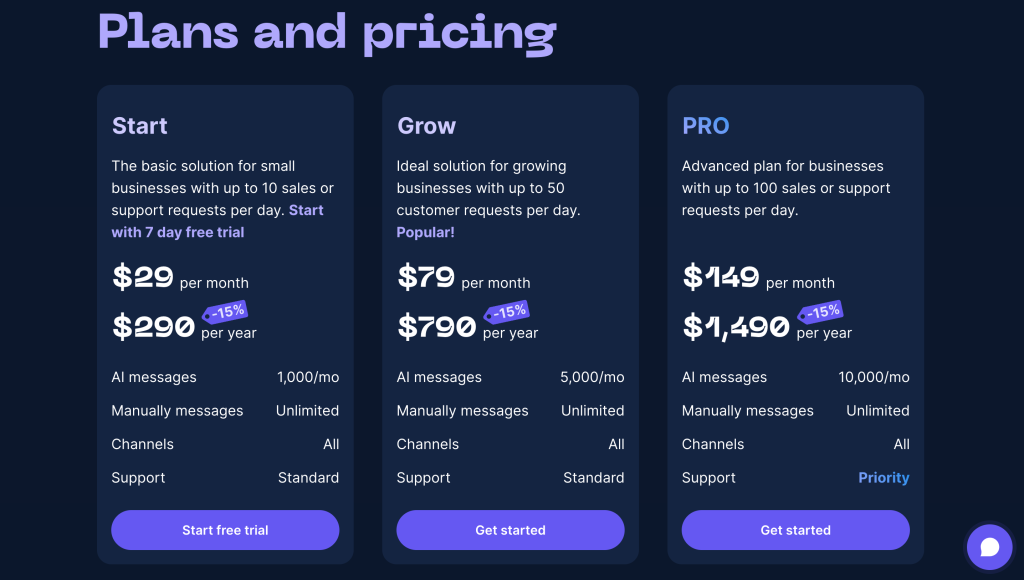Click the -15% tag on Grow plan
Screen dimensions: 1024x580
coord(508,312)
